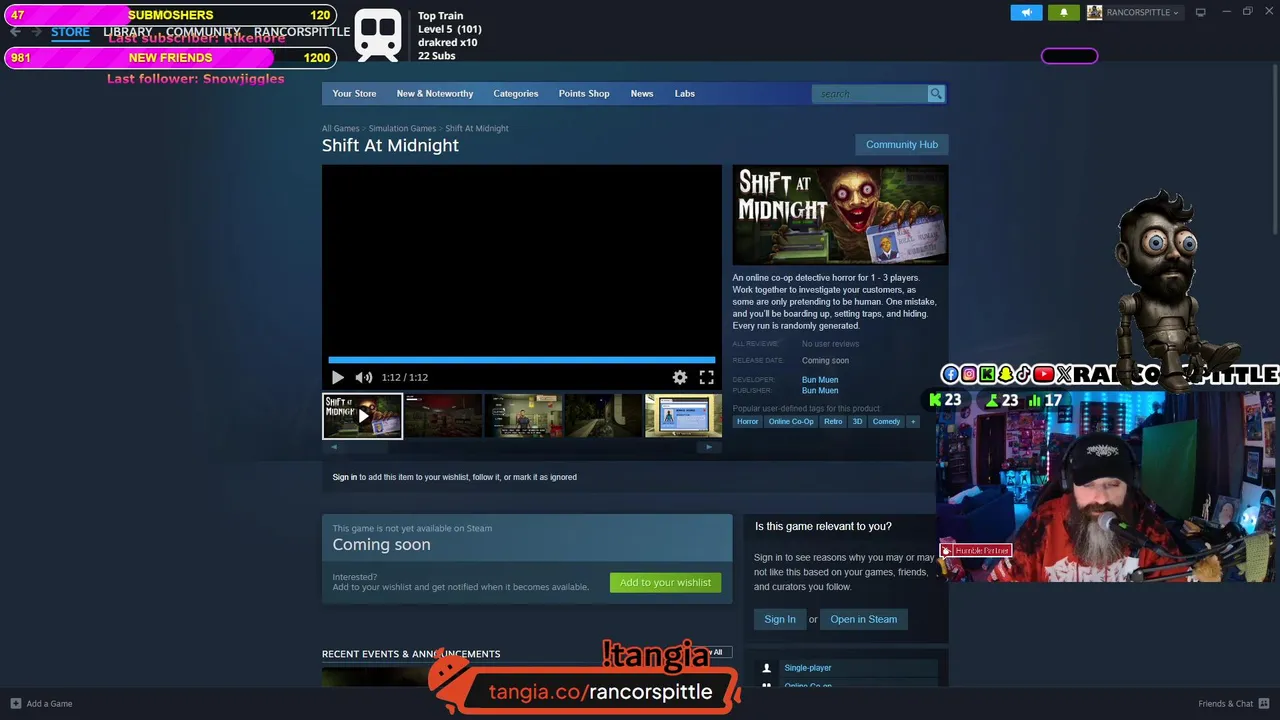The height and width of the screenshot is (720, 1280).
Task: Select the Comedy tag
Action: [x=886, y=422]
